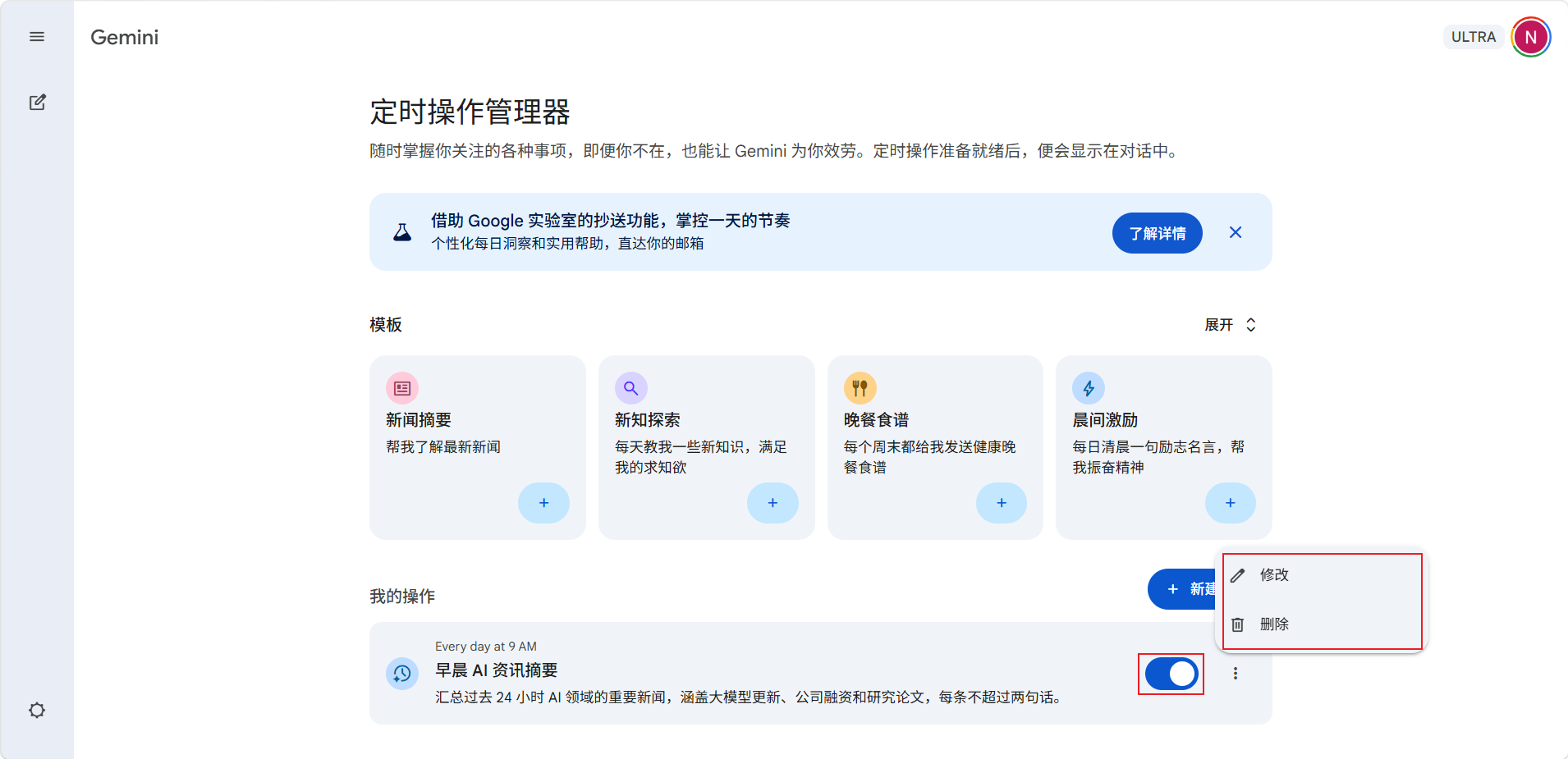The image size is (1568, 759).
Task: Add the 新闻摘要 template with plus
Action: point(543,503)
